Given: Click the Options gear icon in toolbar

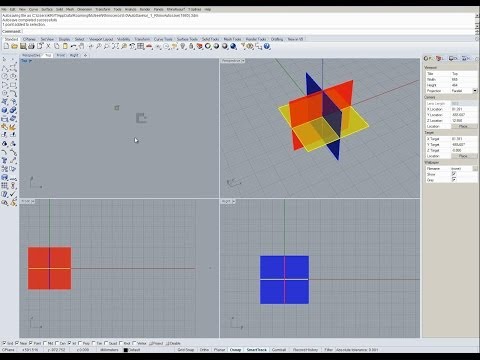Looking at the screenshot, I should pos(250,46).
